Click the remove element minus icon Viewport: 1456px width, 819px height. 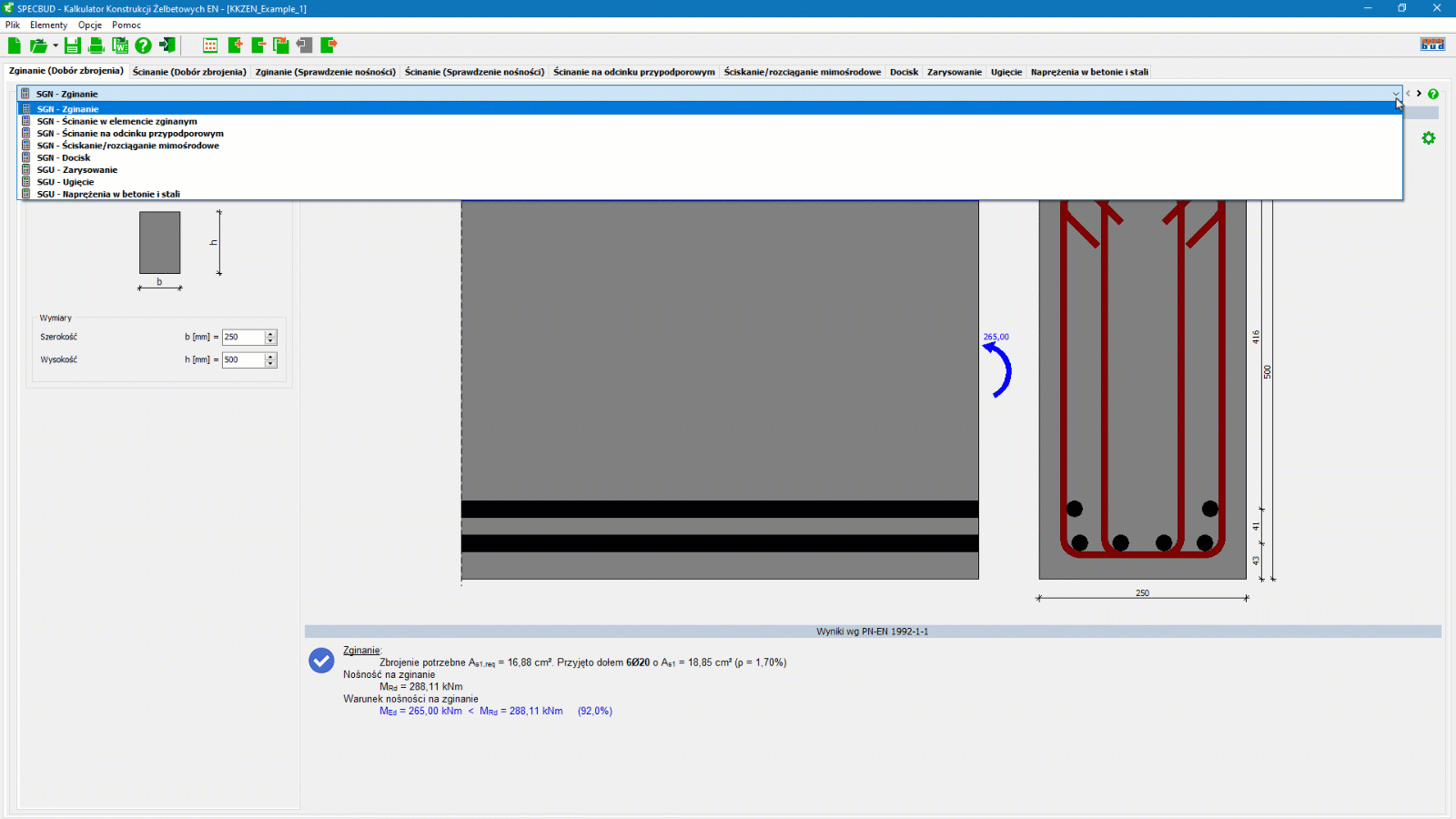[x=258, y=45]
